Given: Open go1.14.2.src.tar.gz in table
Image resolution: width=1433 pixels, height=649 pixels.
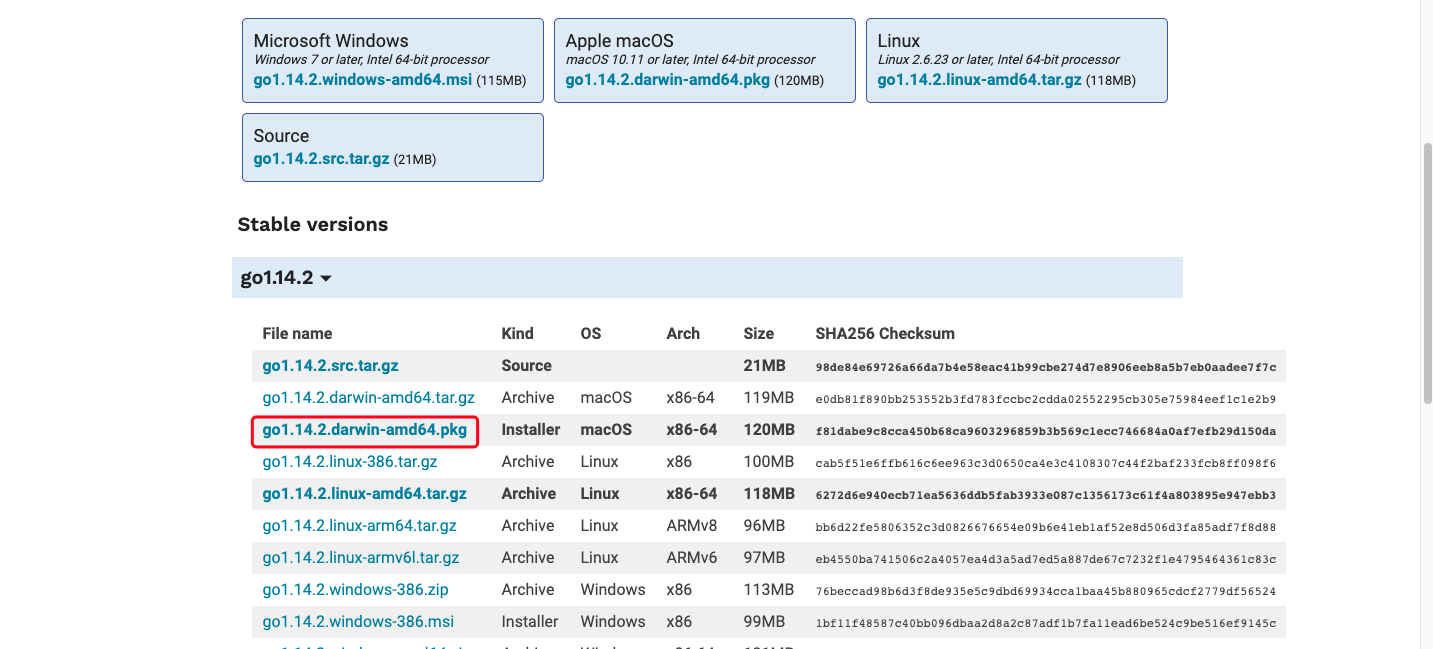Looking at the screenshot, I should pyautogui.click(x=331, y=366).
